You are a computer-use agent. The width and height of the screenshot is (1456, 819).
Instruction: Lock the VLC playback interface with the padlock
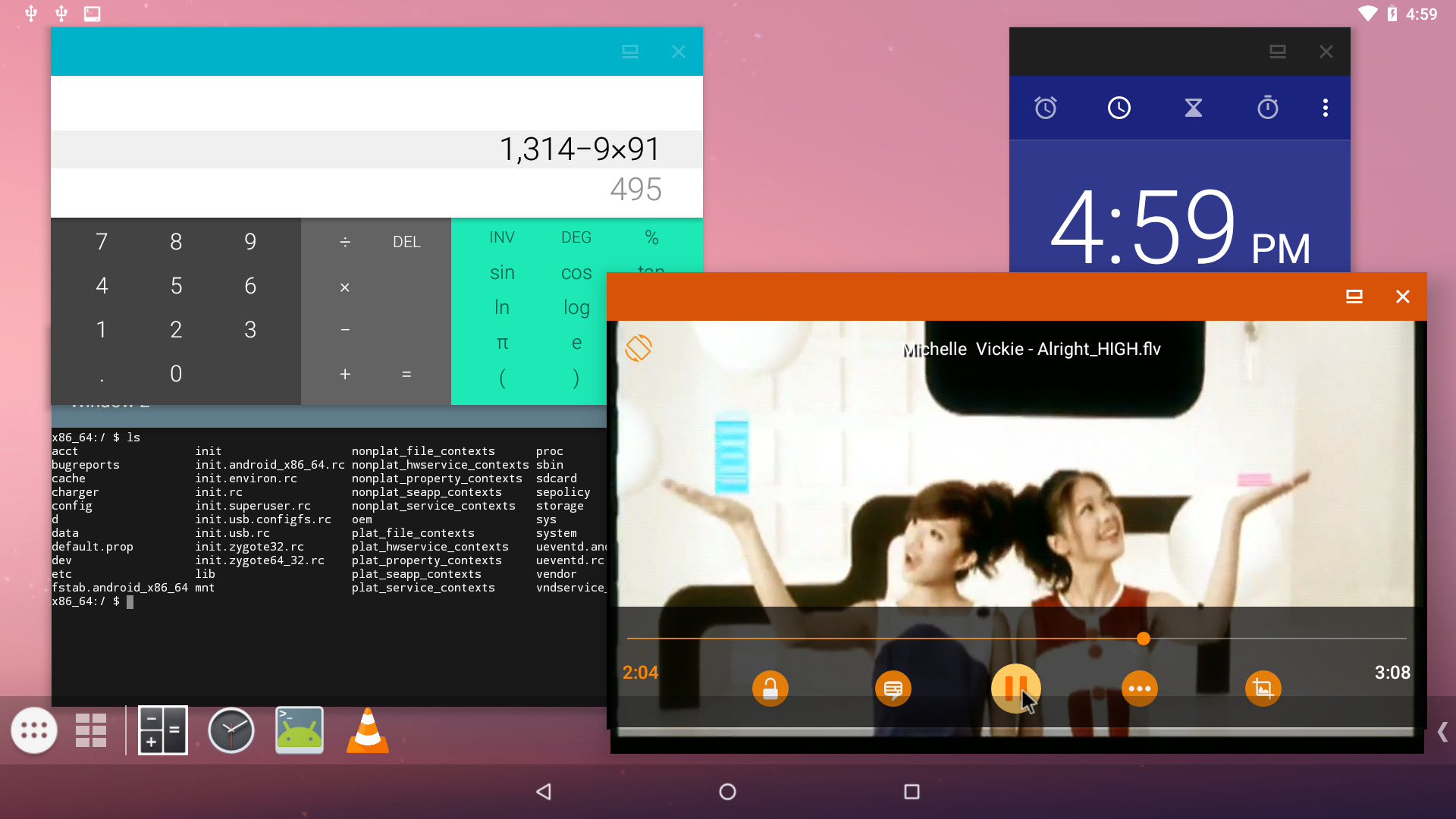pos(770,689)
